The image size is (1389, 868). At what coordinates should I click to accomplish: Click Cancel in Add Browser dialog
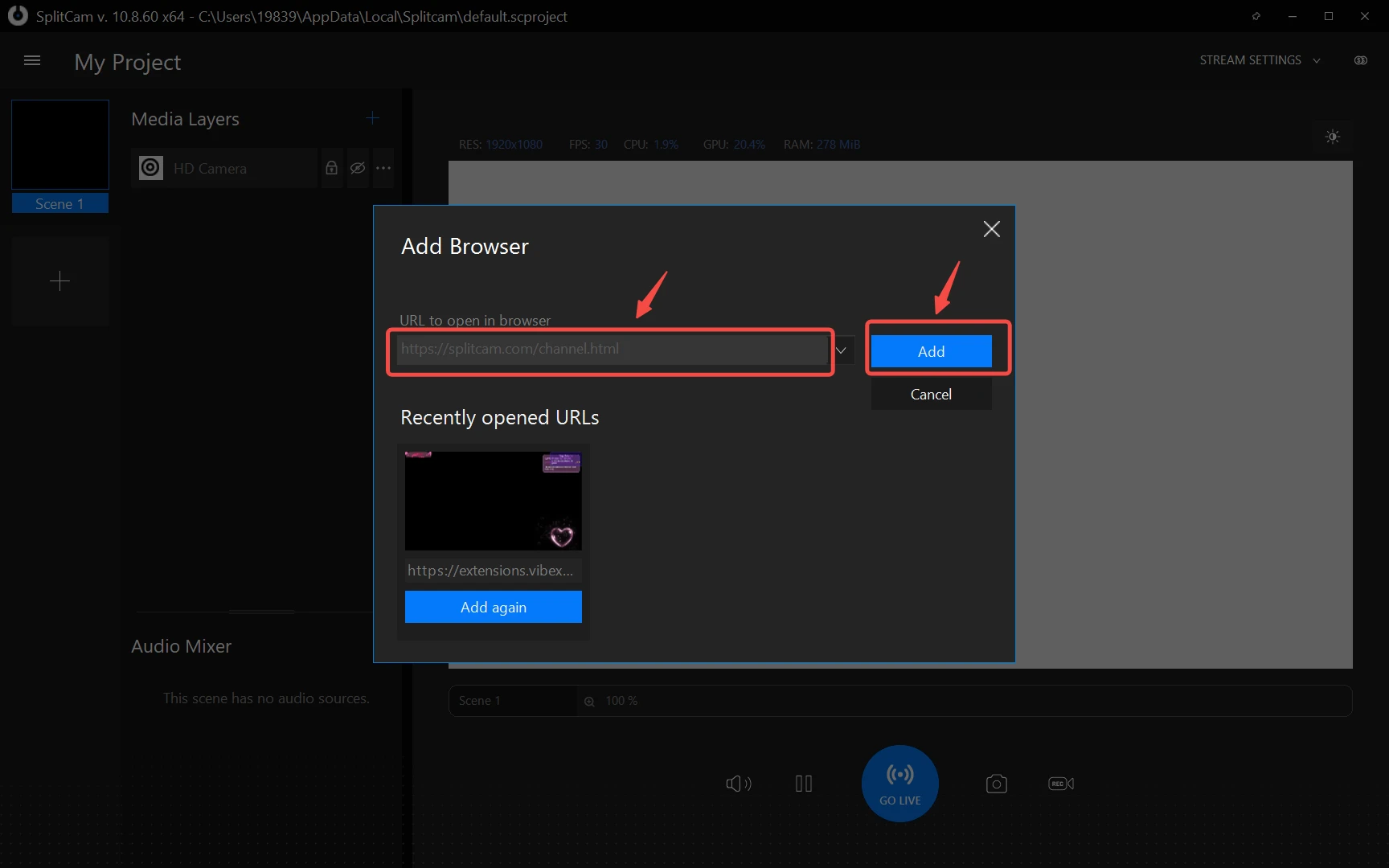931,395
